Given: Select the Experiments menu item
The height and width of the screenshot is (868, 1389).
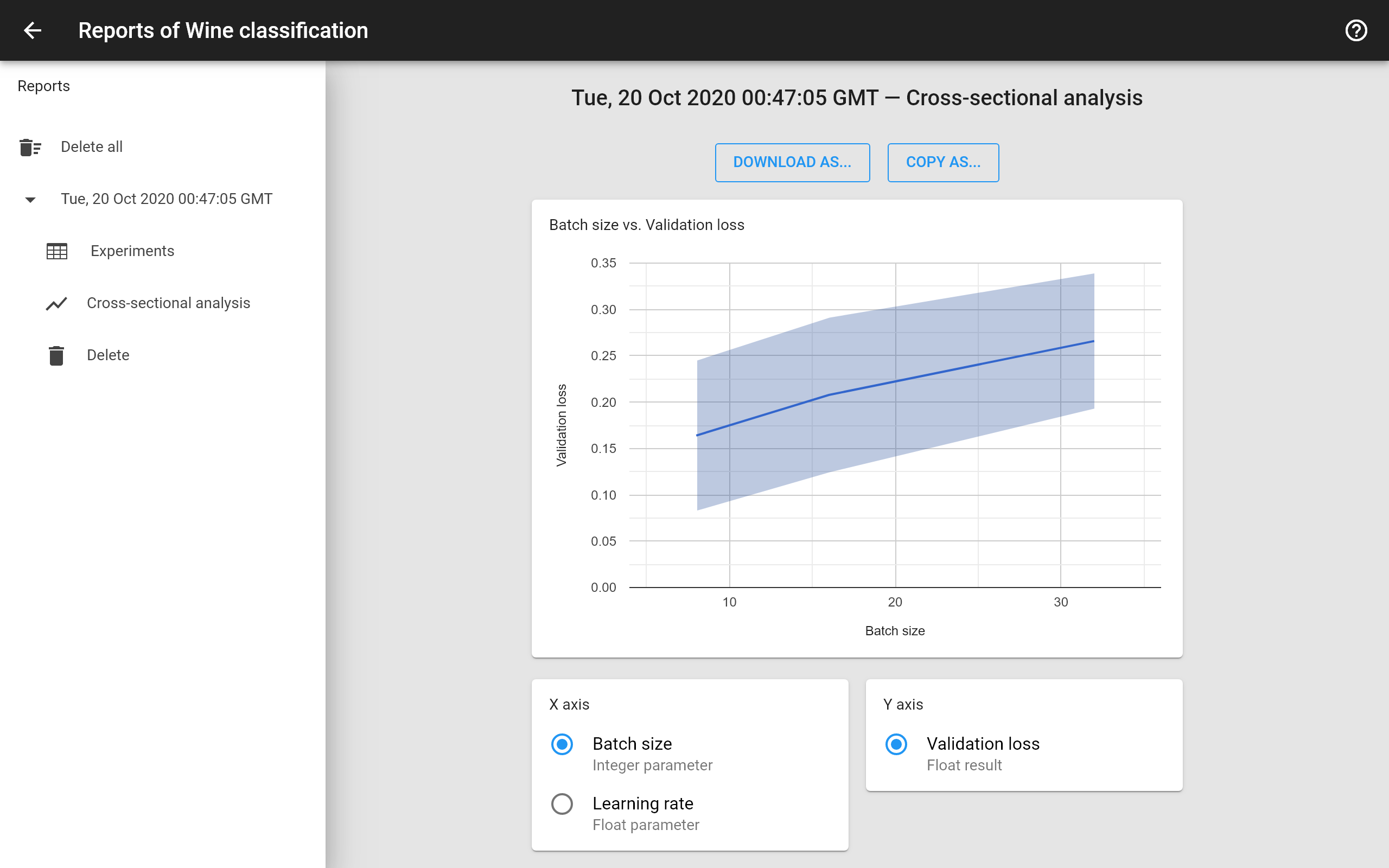Looking at the screenshot, I should click(x=131, y=251).
